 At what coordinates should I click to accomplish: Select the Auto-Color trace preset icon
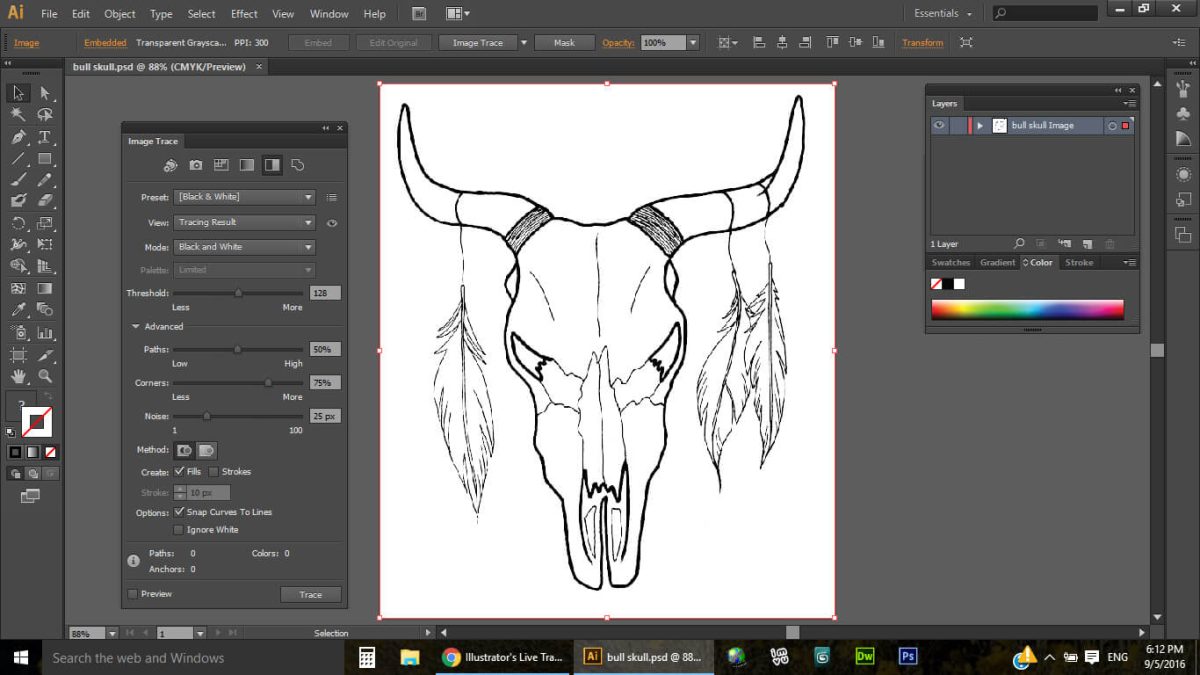click(170, 164)
